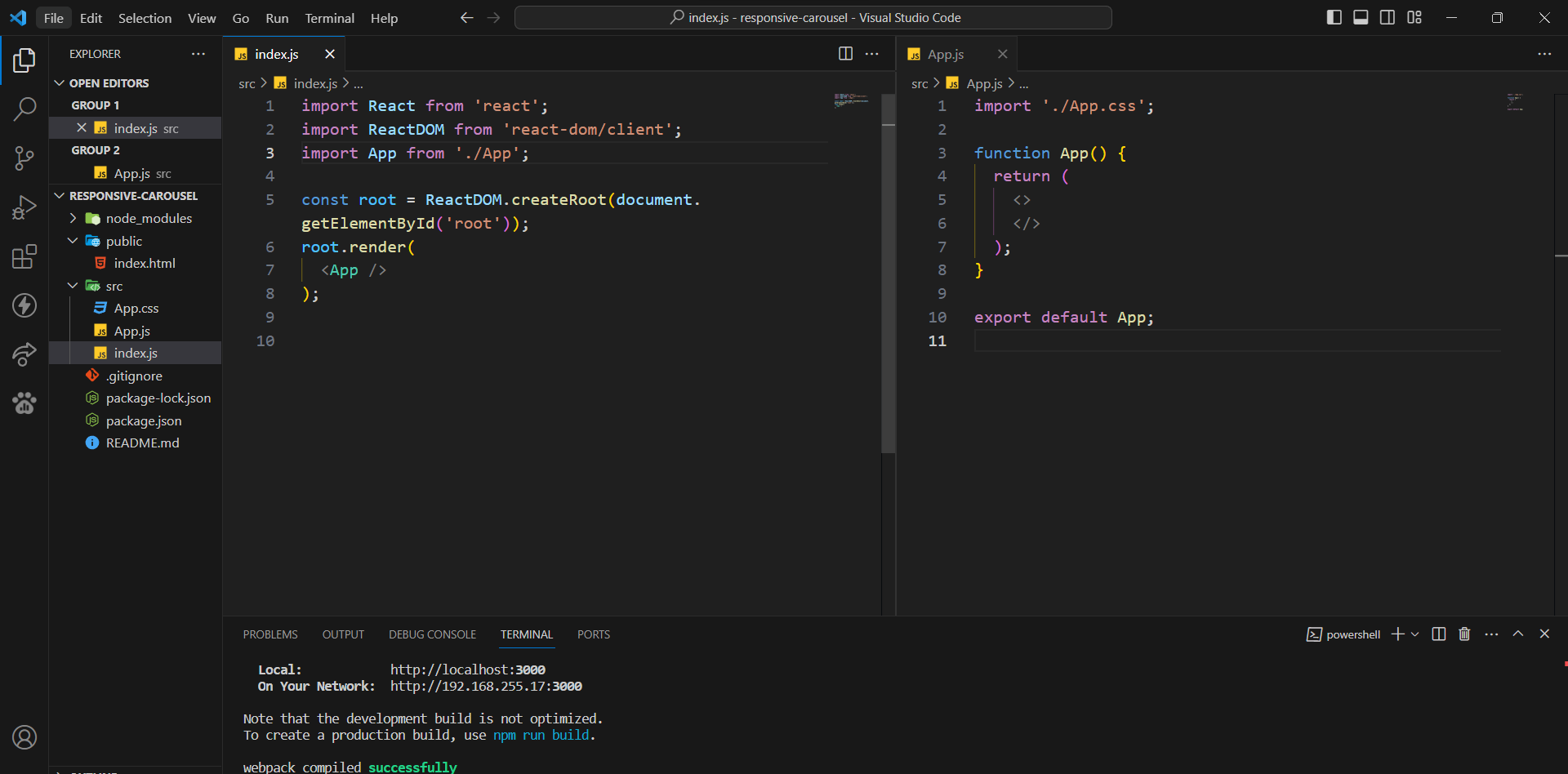Open the Explorer view in activity bar
This screenshot has width=1568, height=774.
click(x=24, y=60)
